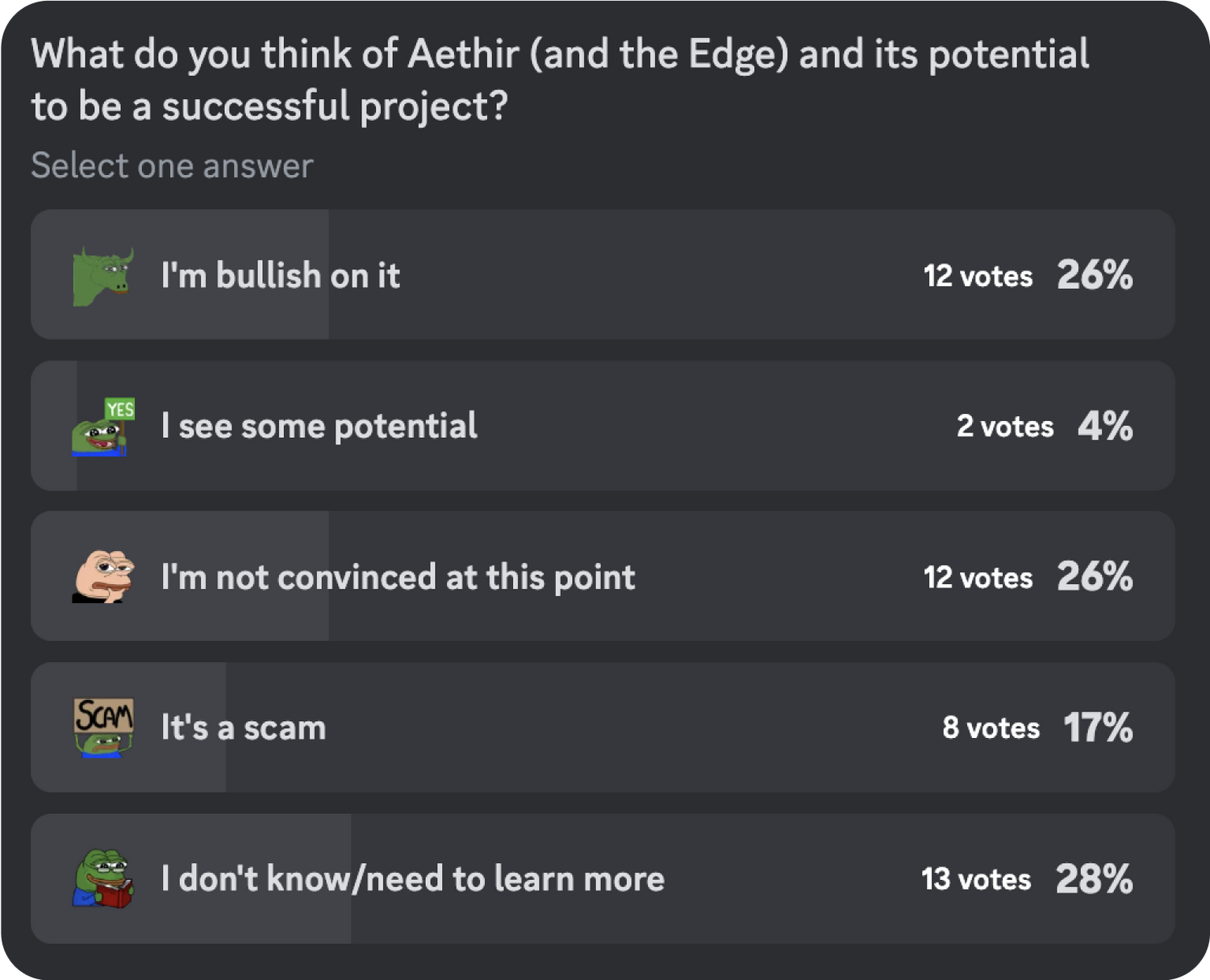This screenshot has height=980, width=1210.
Task: Select "I don't know/need to learn more"
Action: point(412,878)
